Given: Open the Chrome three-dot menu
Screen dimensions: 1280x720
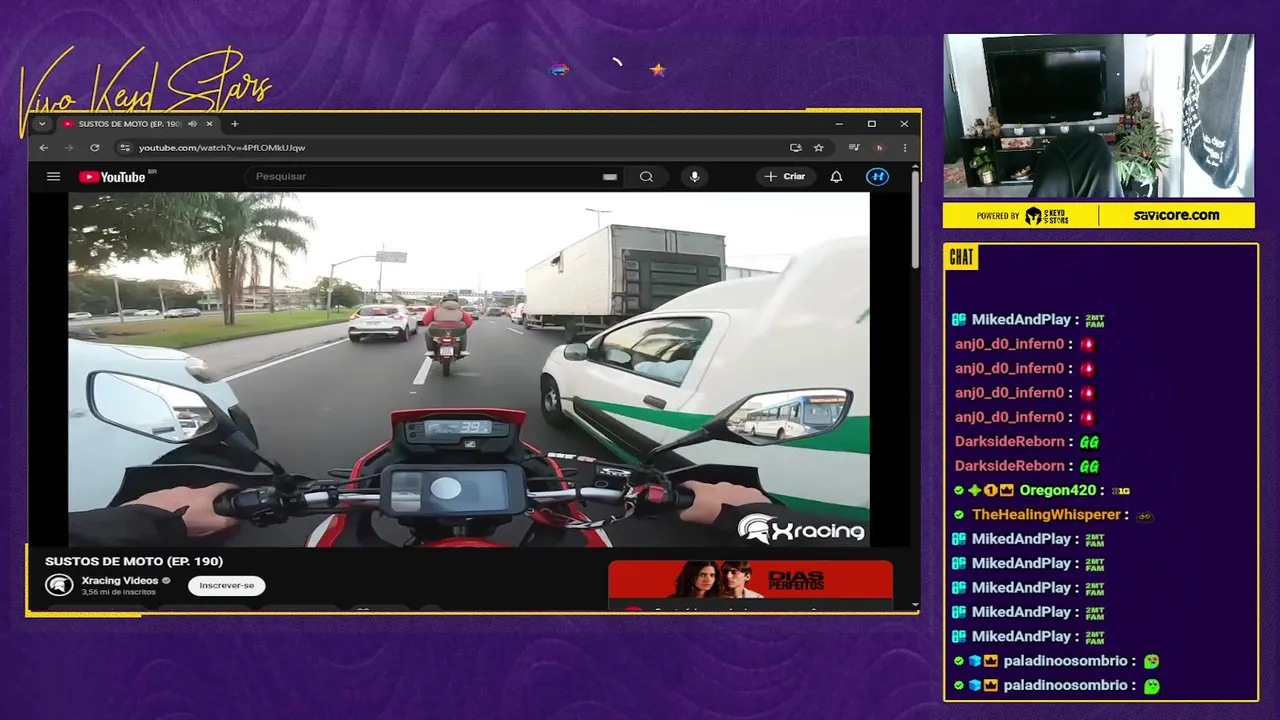Looking at the screenshot, I should coord(904,148).
